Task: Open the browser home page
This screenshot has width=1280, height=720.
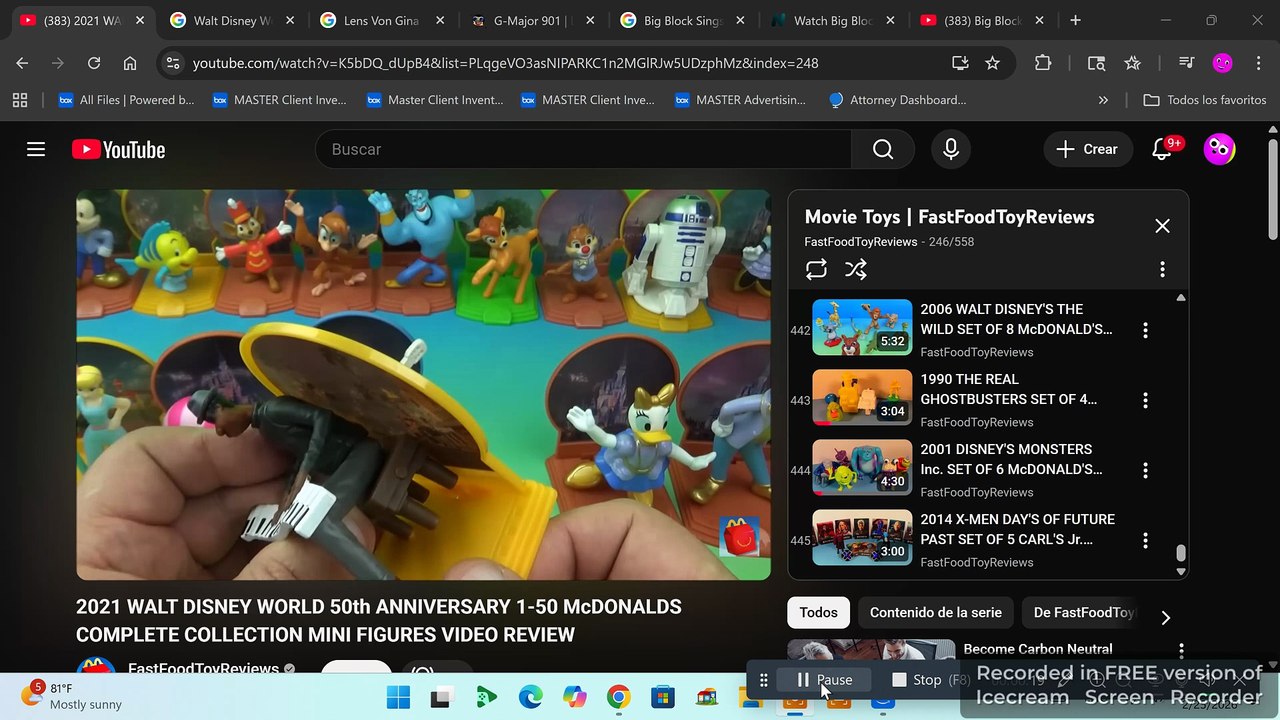Action: 130,63
